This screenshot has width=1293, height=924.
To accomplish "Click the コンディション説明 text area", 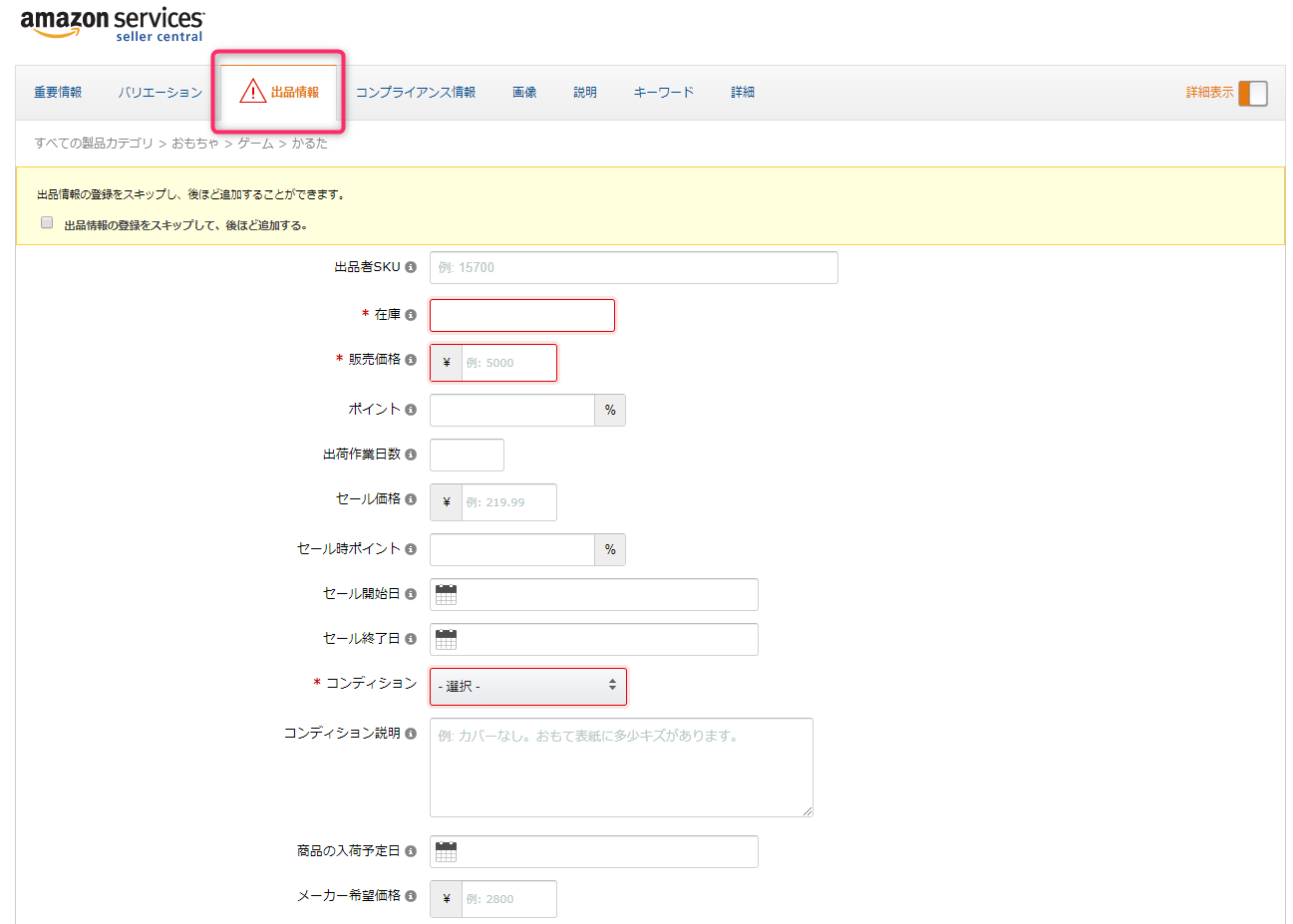I will [620, 768].
